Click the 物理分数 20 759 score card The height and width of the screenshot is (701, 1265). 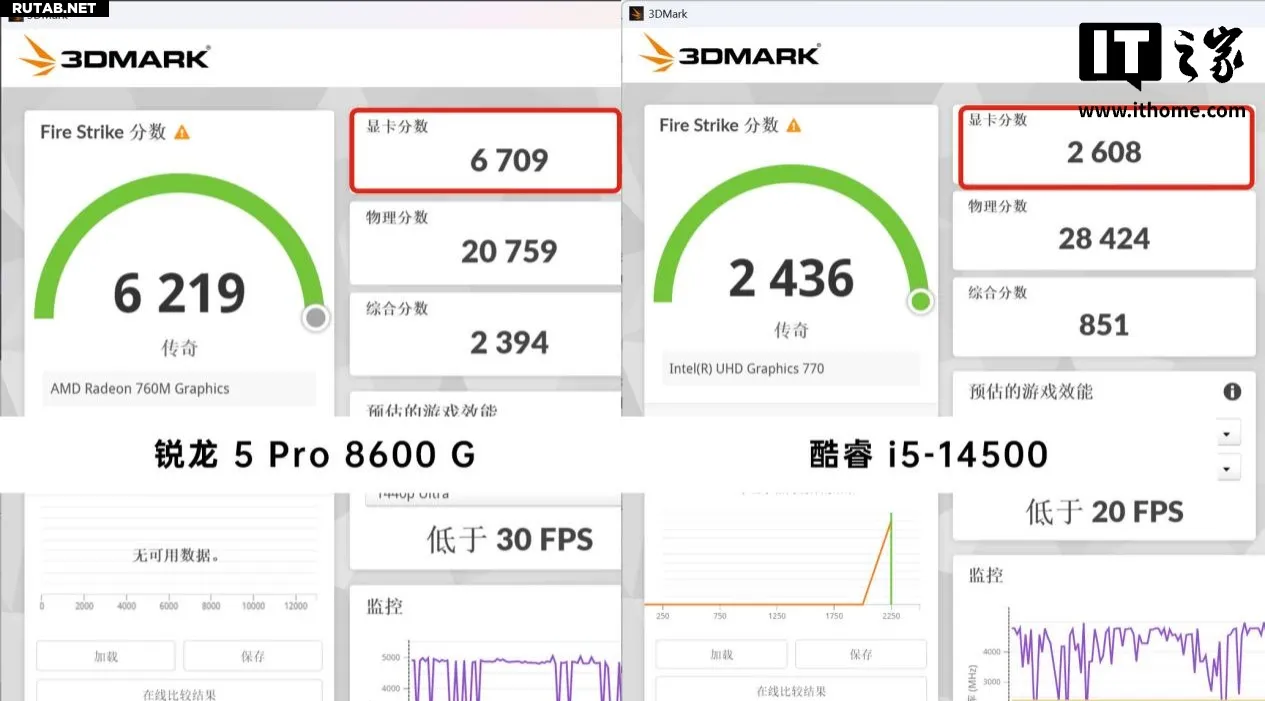point(485,243)
